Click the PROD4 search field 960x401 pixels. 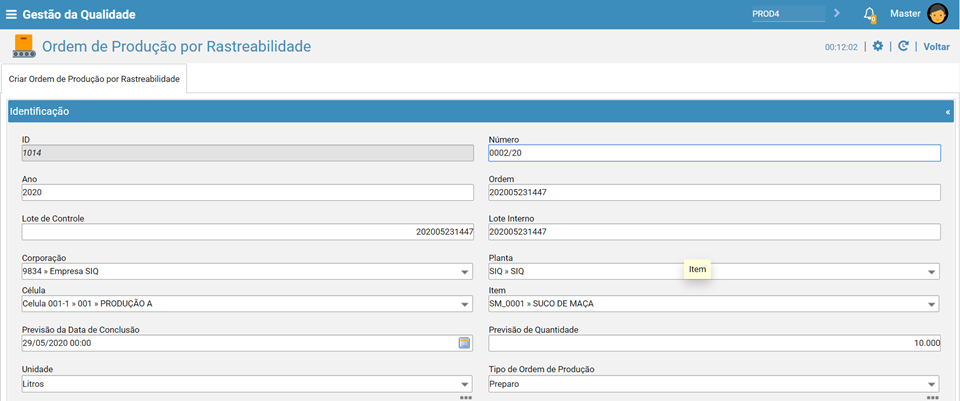pos(789,13)
